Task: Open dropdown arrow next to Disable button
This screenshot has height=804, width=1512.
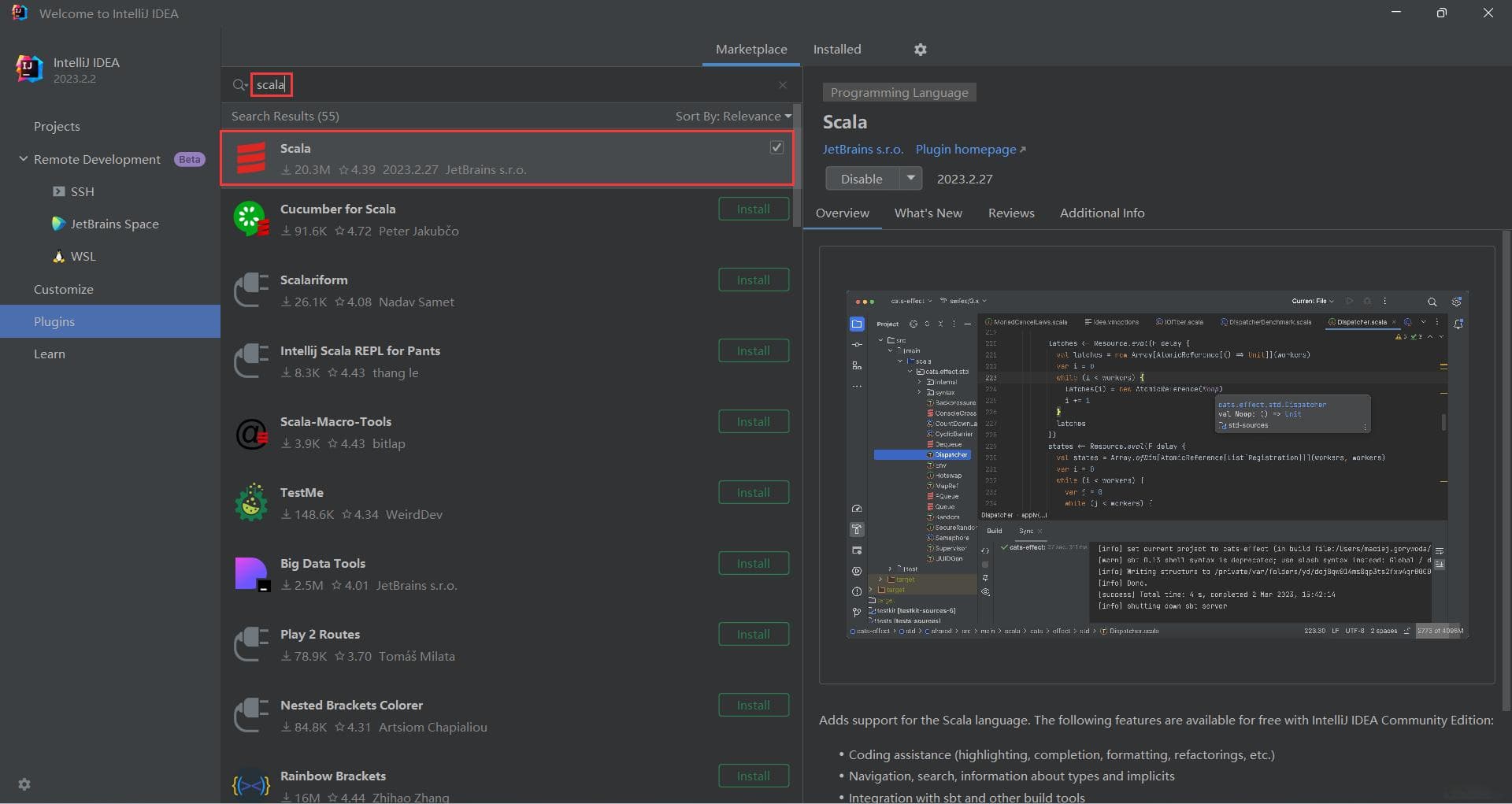Action: coord(910,178)
